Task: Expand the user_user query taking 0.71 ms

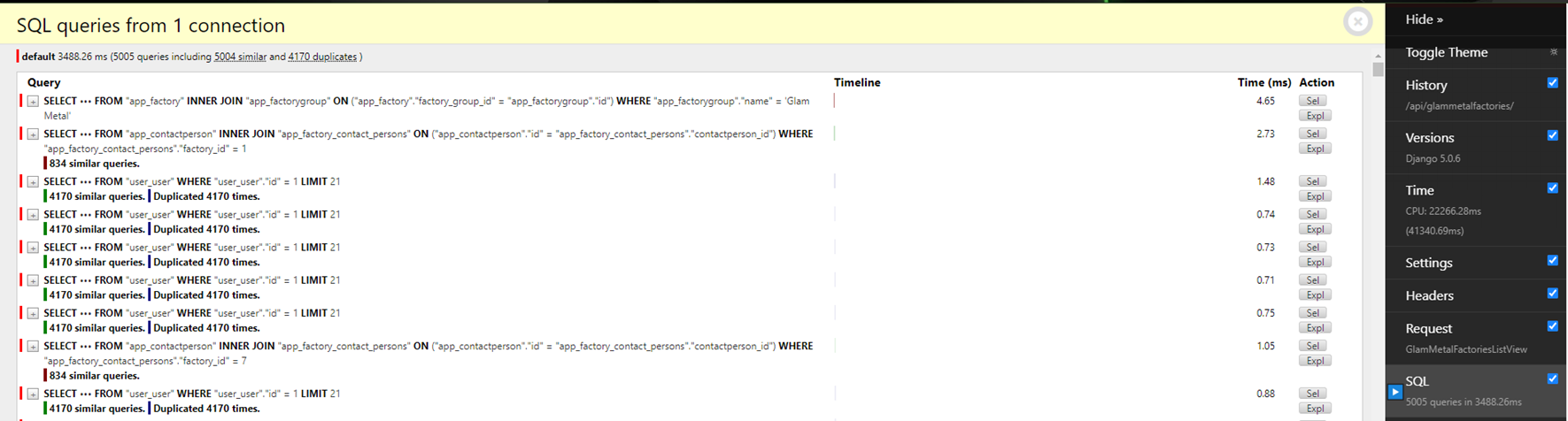Action: pyautogui.click(x=33, y=280)
